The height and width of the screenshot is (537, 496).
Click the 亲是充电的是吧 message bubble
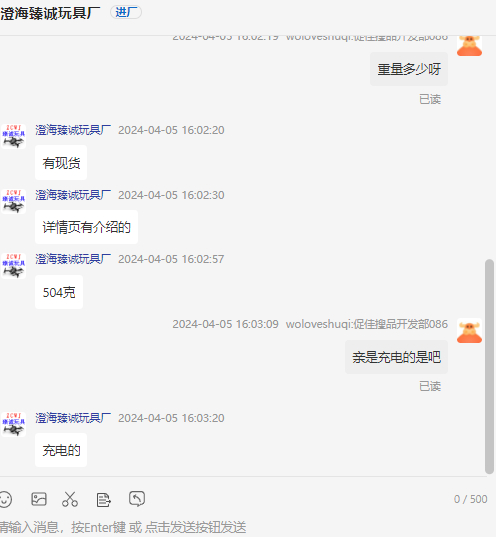point(396,357)
